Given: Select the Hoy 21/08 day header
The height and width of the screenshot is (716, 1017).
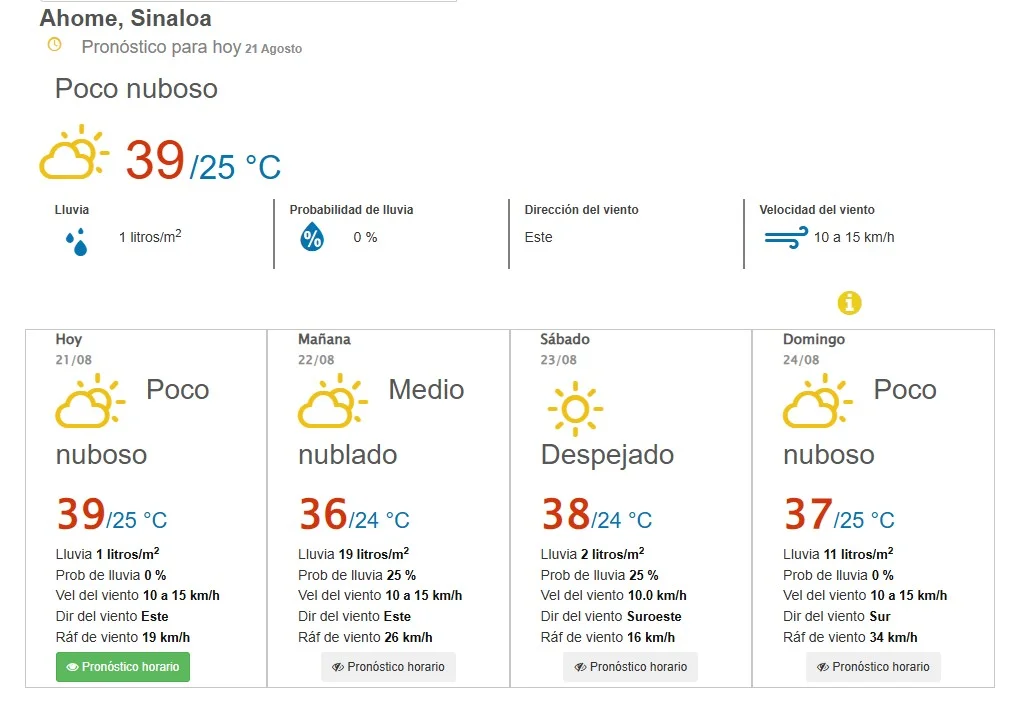Looking at the screenshot, I should tap(73, 349).
